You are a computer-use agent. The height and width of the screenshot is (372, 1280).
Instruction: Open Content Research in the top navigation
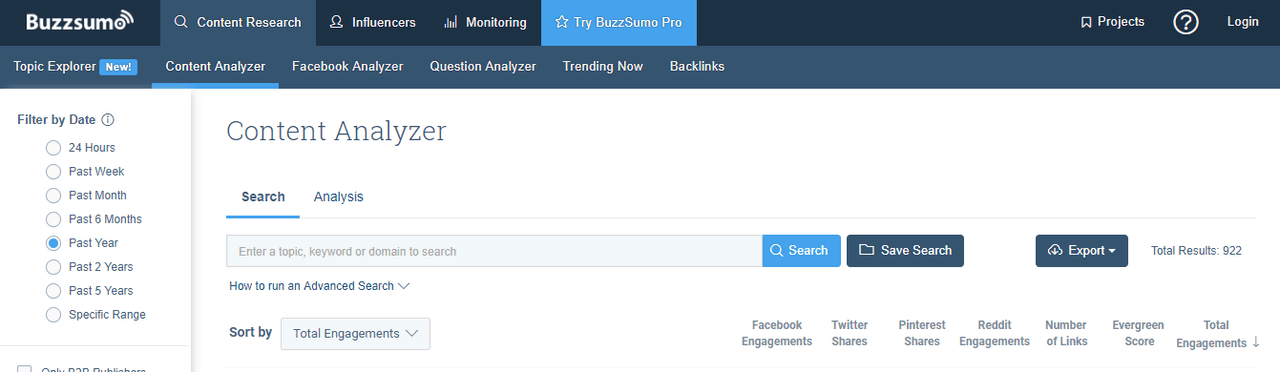pos(238,22)
